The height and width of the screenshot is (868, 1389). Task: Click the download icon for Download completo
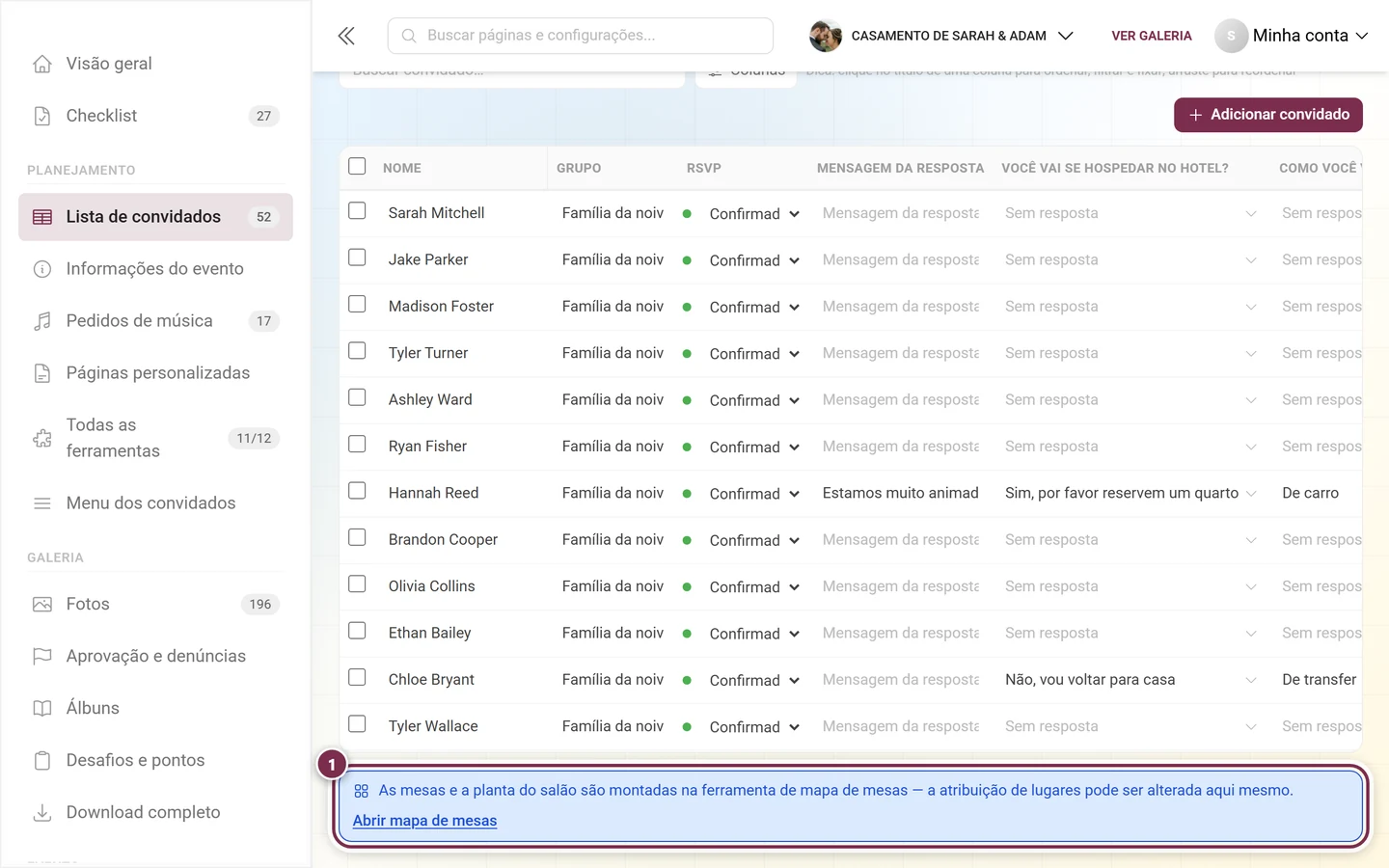tap(42, 813)
